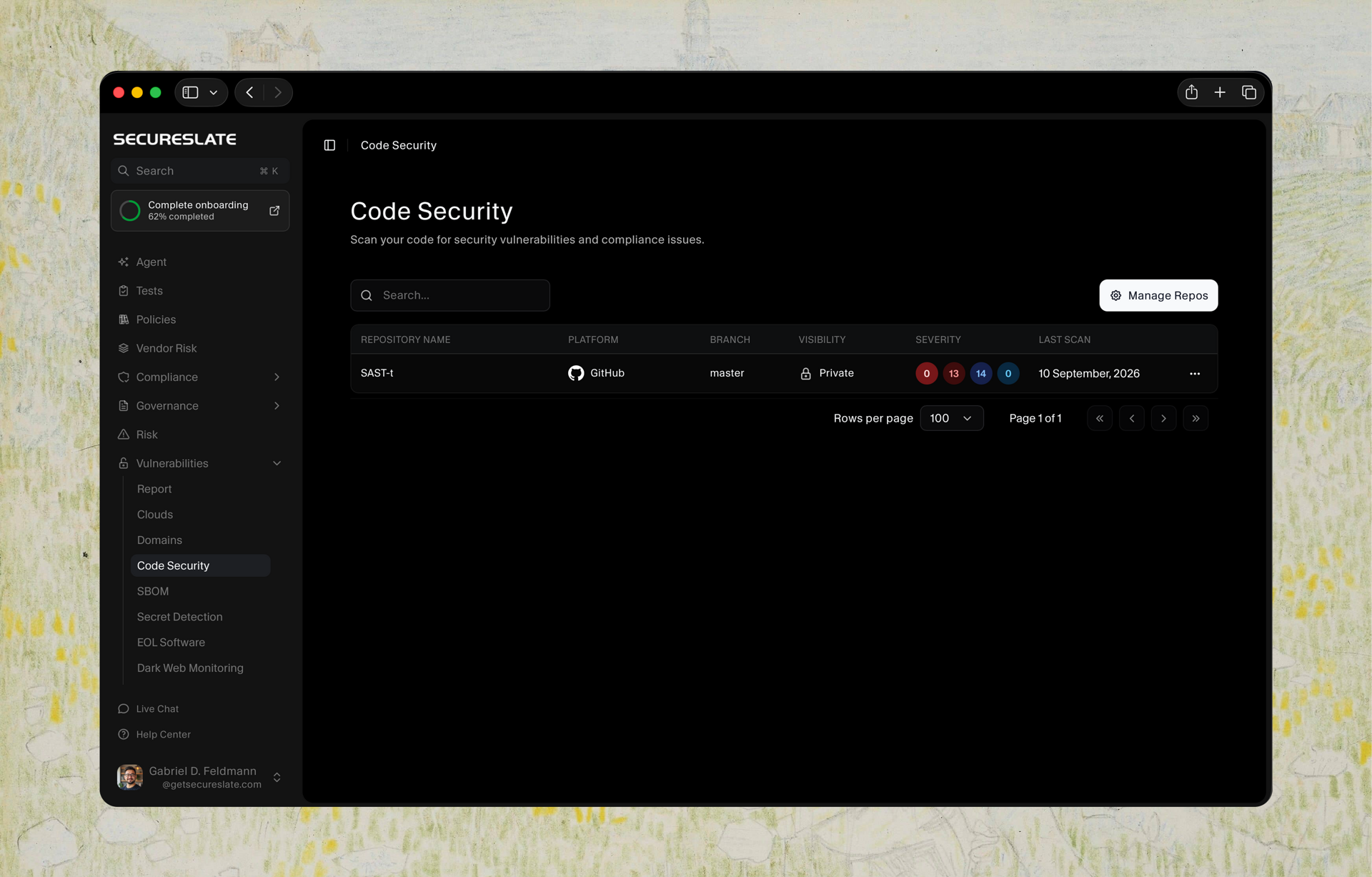Click the Governance document icon

(x=124, y=405)
